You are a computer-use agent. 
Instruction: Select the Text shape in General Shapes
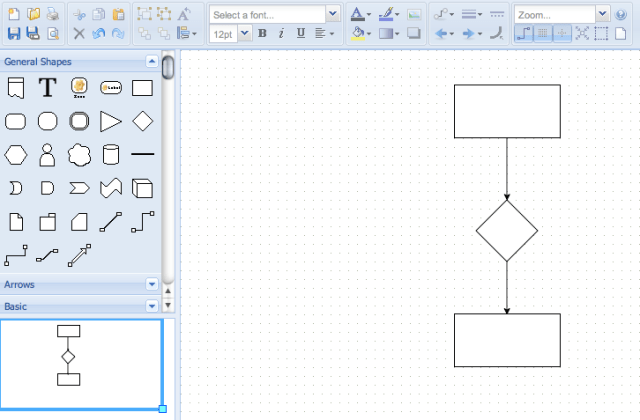coord(47,88)
